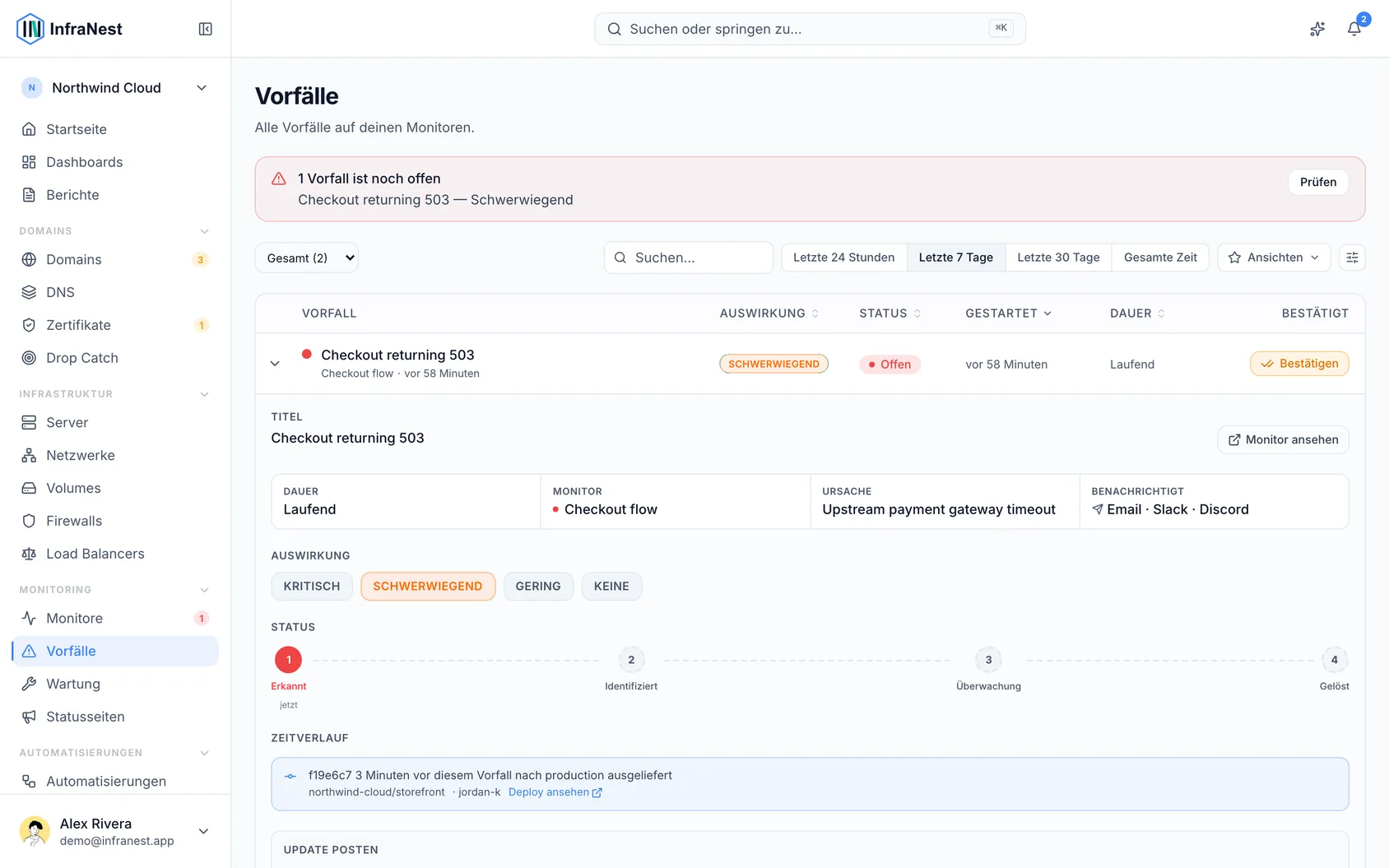The width and height of the screenshot is (1389, 868).
Task: Collapse the sidebar panel icon
Action: point(206,29)
